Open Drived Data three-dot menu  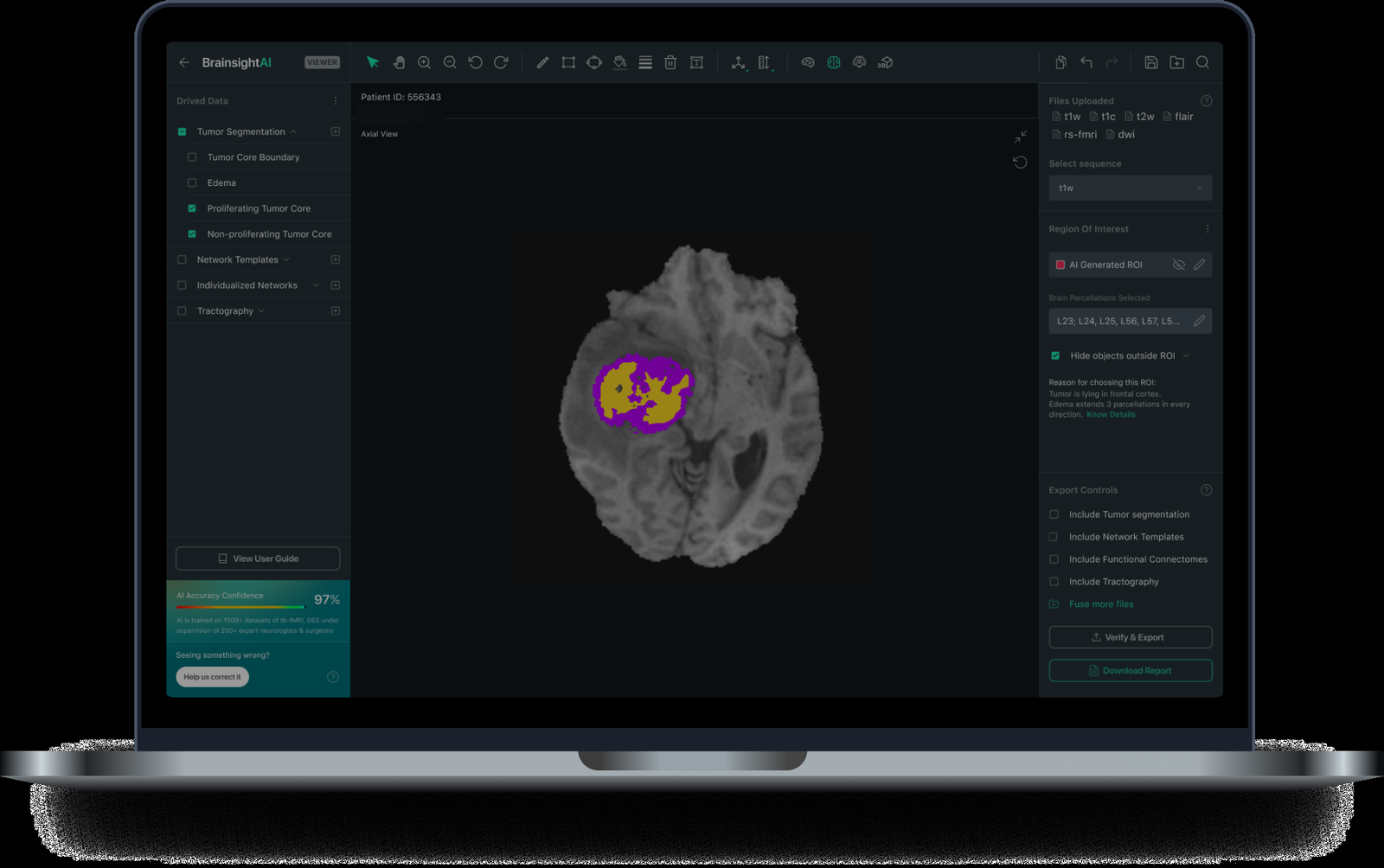tap(336, 101)
